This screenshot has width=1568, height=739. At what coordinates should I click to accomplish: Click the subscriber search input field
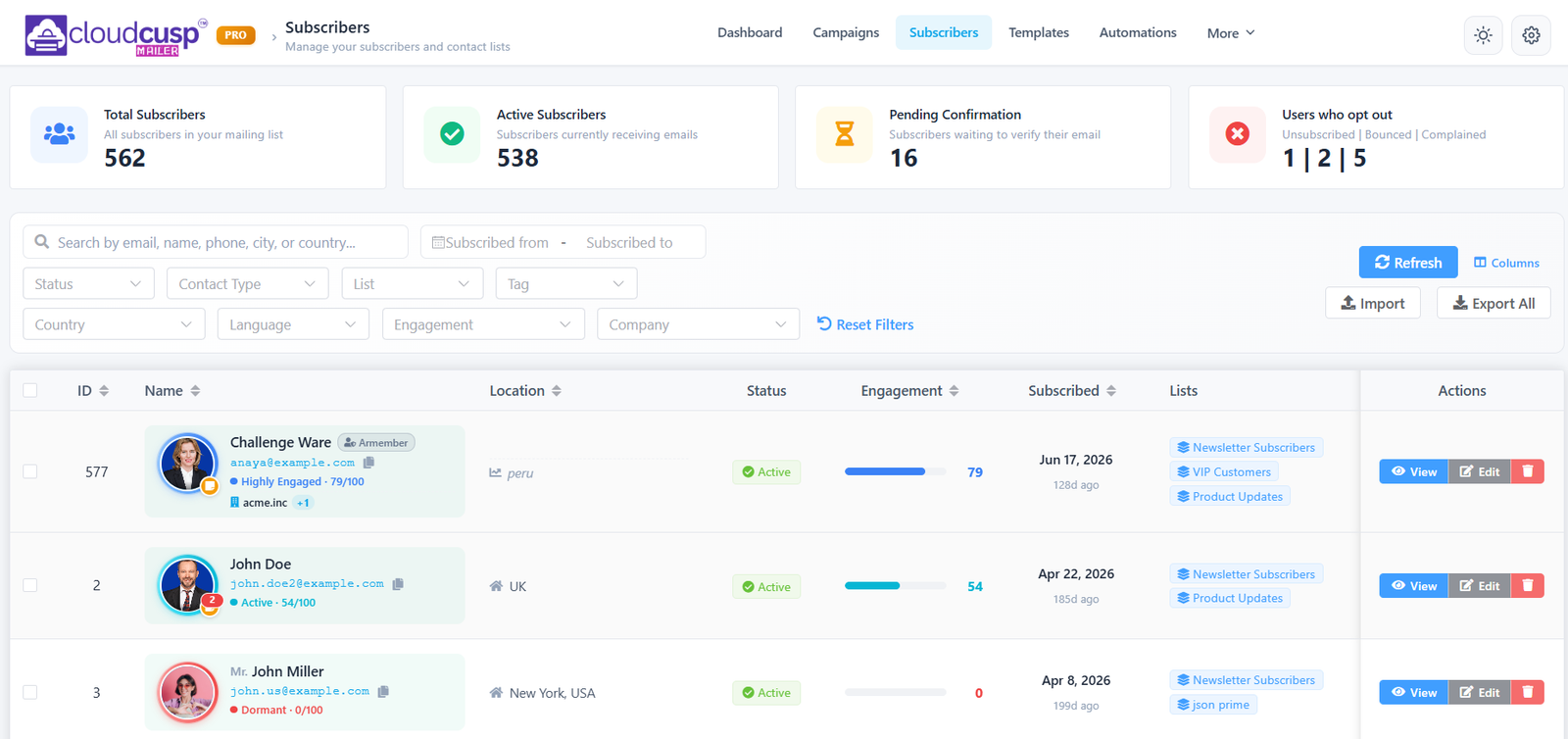[216, 242]
